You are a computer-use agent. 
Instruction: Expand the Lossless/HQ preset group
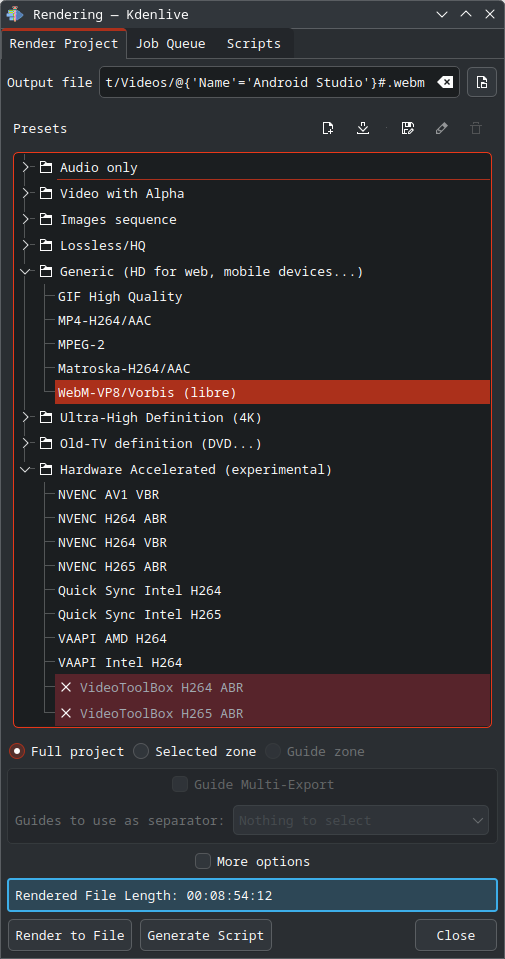(26, 246)
